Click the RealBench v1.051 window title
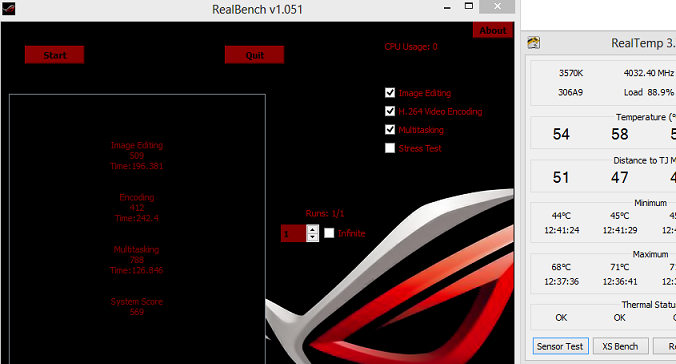Screen dimensions: 676x364 257,9
